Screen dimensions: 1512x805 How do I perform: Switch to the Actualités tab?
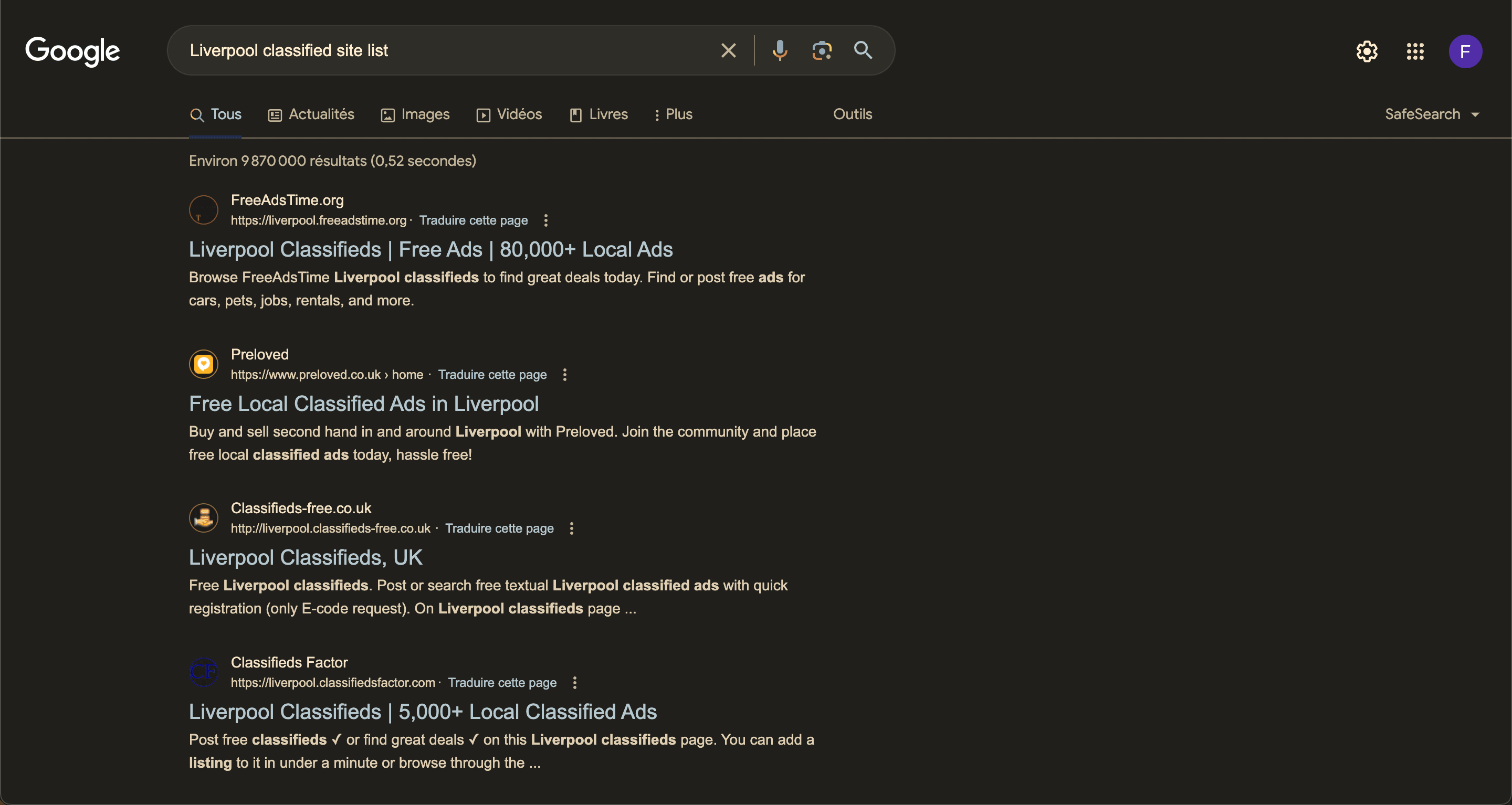[311, 114]
